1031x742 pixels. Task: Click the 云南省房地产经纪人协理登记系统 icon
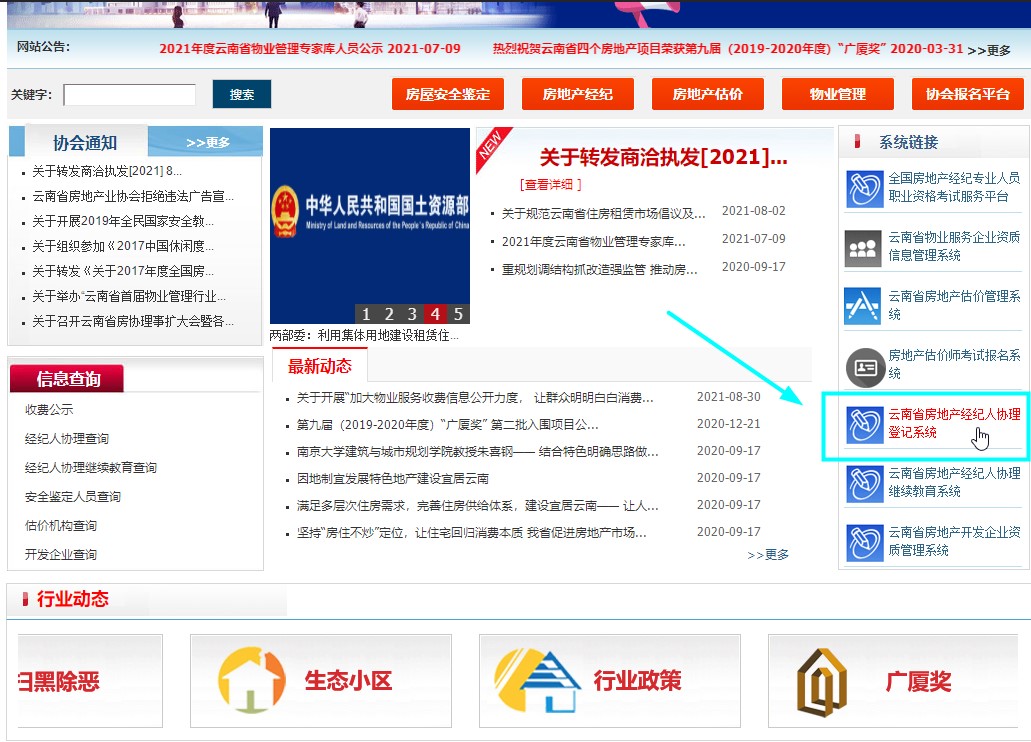pos(864,425)
